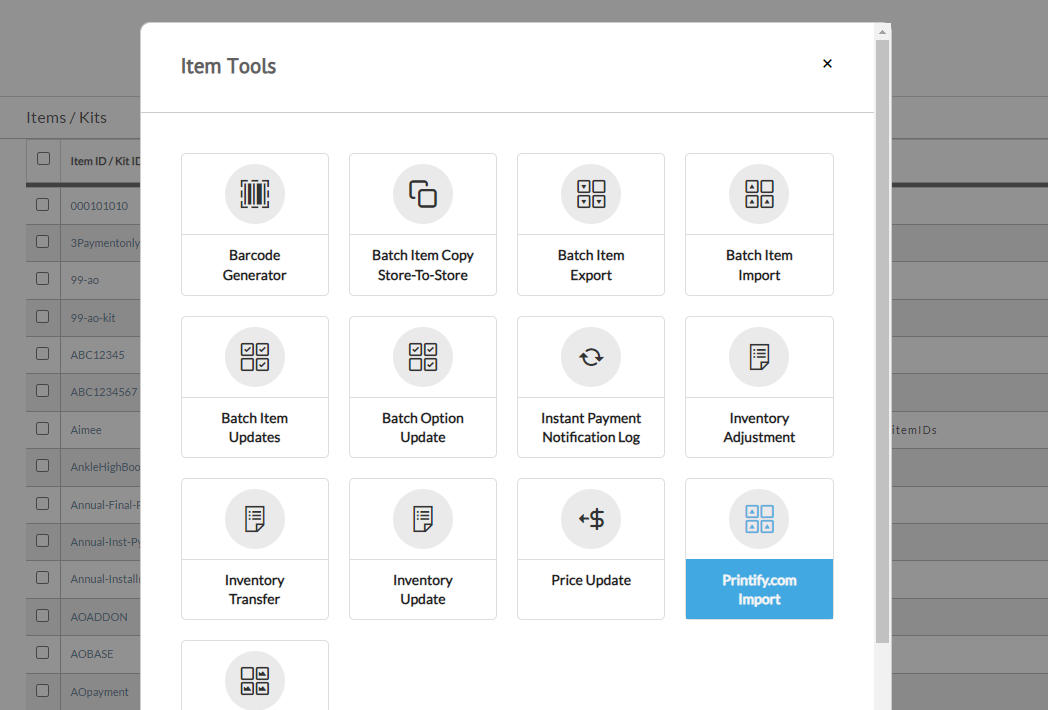Select the ABC12345 row checkbox

[43, 354]
